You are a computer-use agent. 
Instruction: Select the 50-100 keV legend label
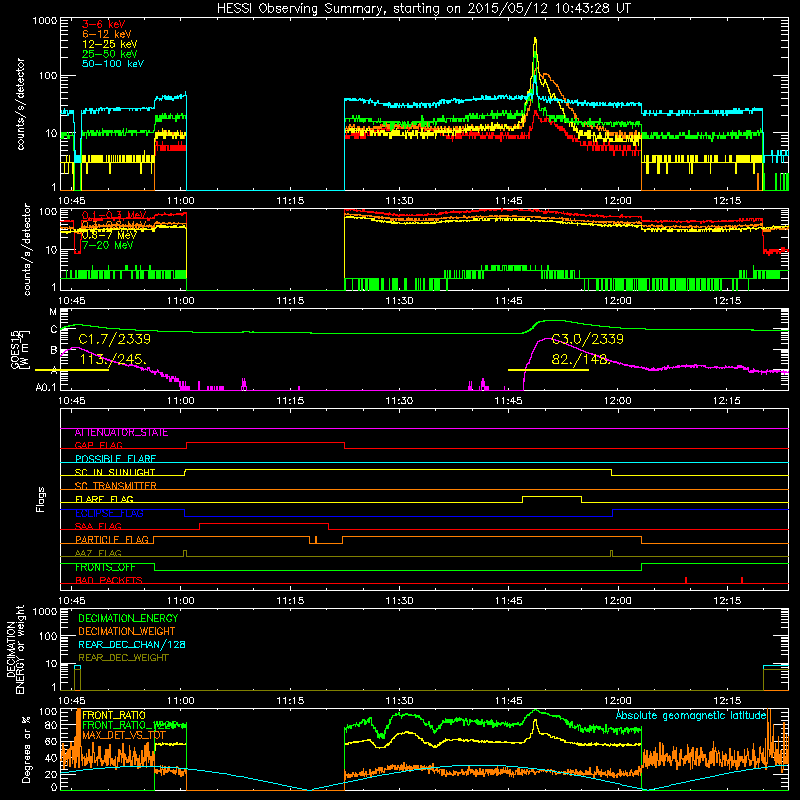click(112, 64)
